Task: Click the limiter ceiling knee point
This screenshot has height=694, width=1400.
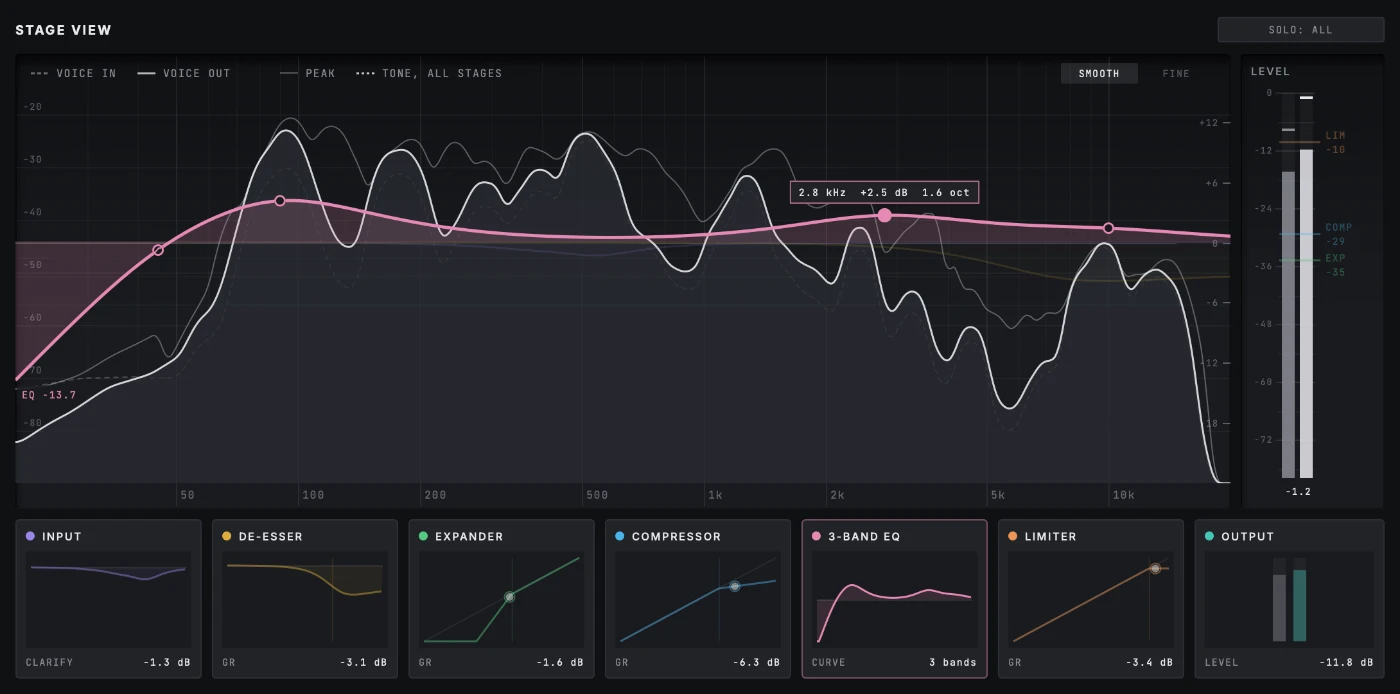Action: 1155,568
